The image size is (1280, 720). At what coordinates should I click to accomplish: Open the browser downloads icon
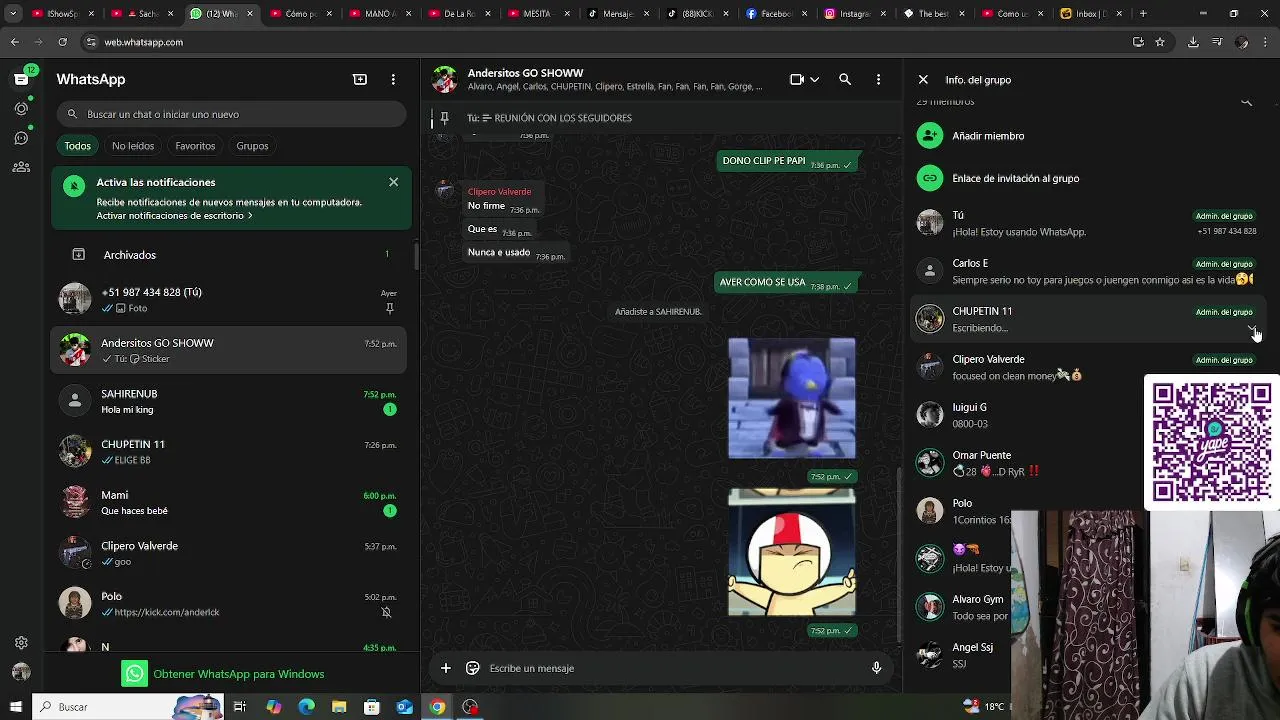pyautogui.click(x=1193, y=42)
